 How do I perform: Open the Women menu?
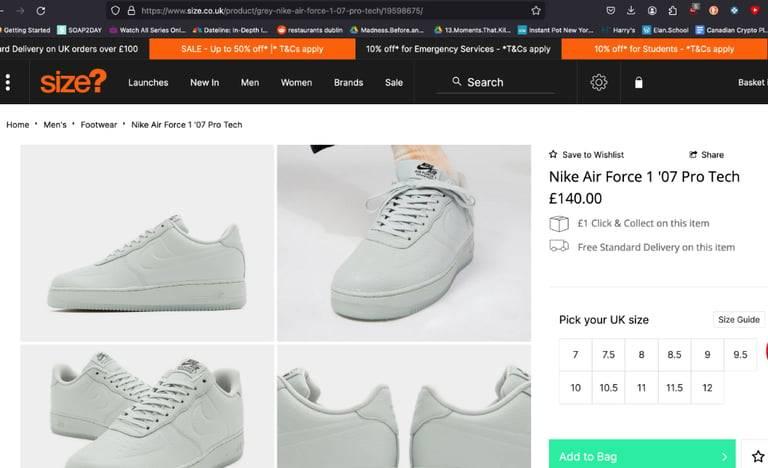pos(296,82)
